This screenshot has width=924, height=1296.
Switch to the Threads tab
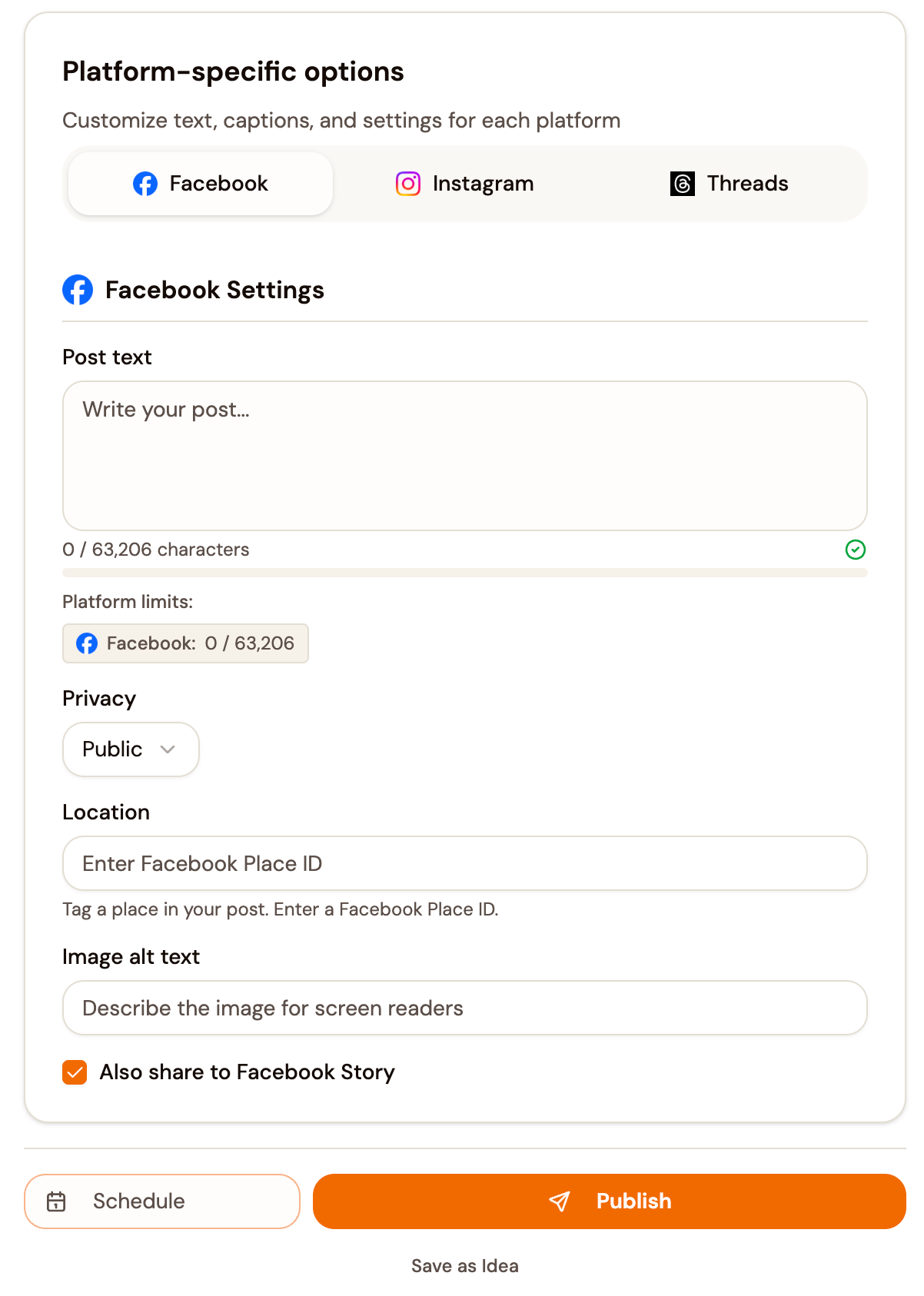point(729,184)
